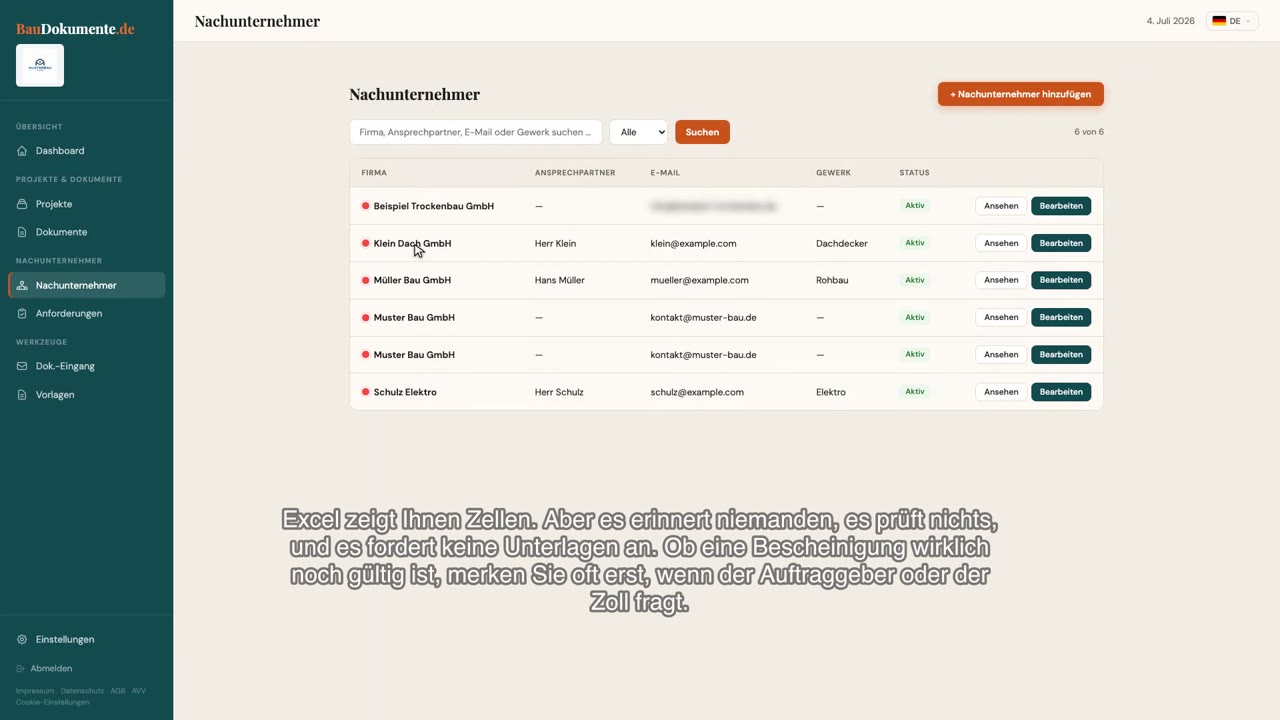Open the AGB footer link
The height and width of the screenshot is (720, 1280).
pyautogui.click(x=118, y=691)
